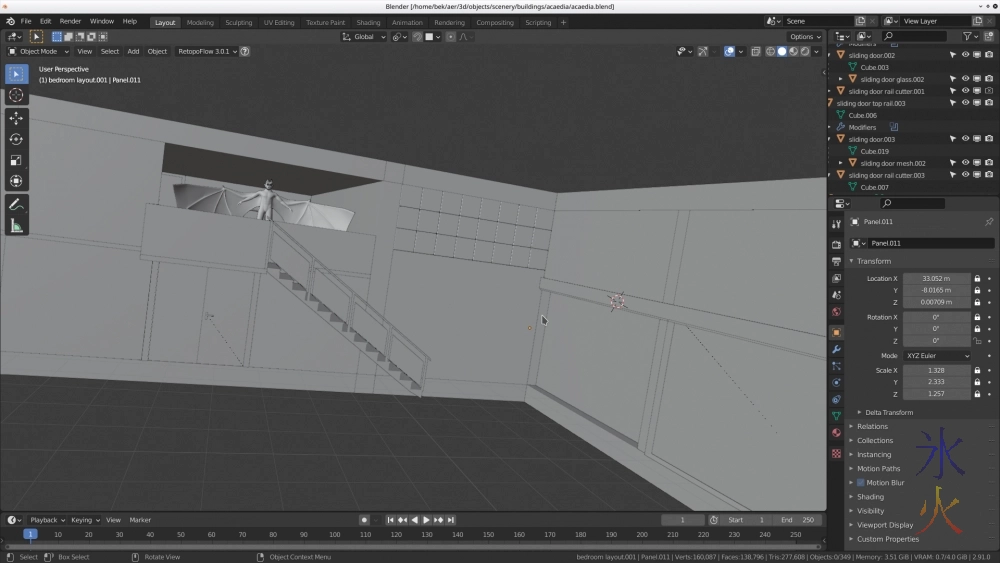Viewport: 1000px width, 563px height.
Task: Click the Options button in viewport header
Action: 804,37
